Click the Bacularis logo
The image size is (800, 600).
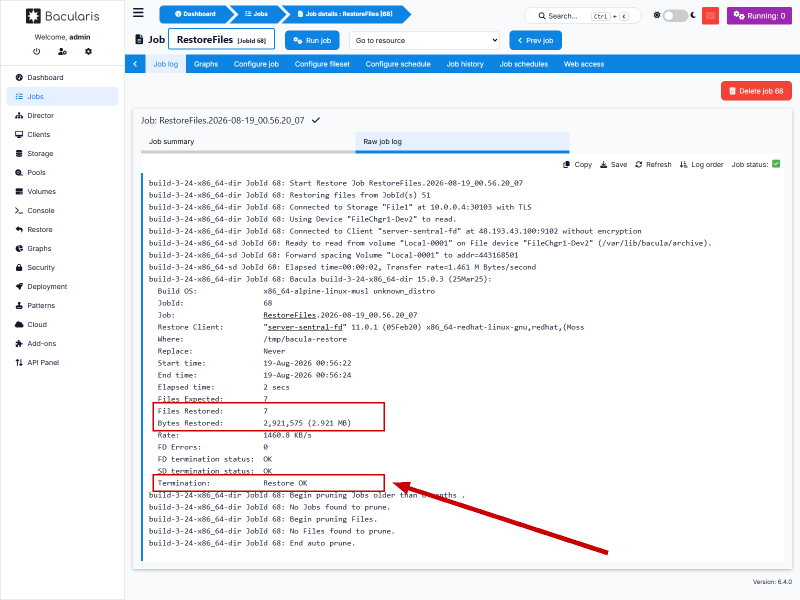(62, 16)
